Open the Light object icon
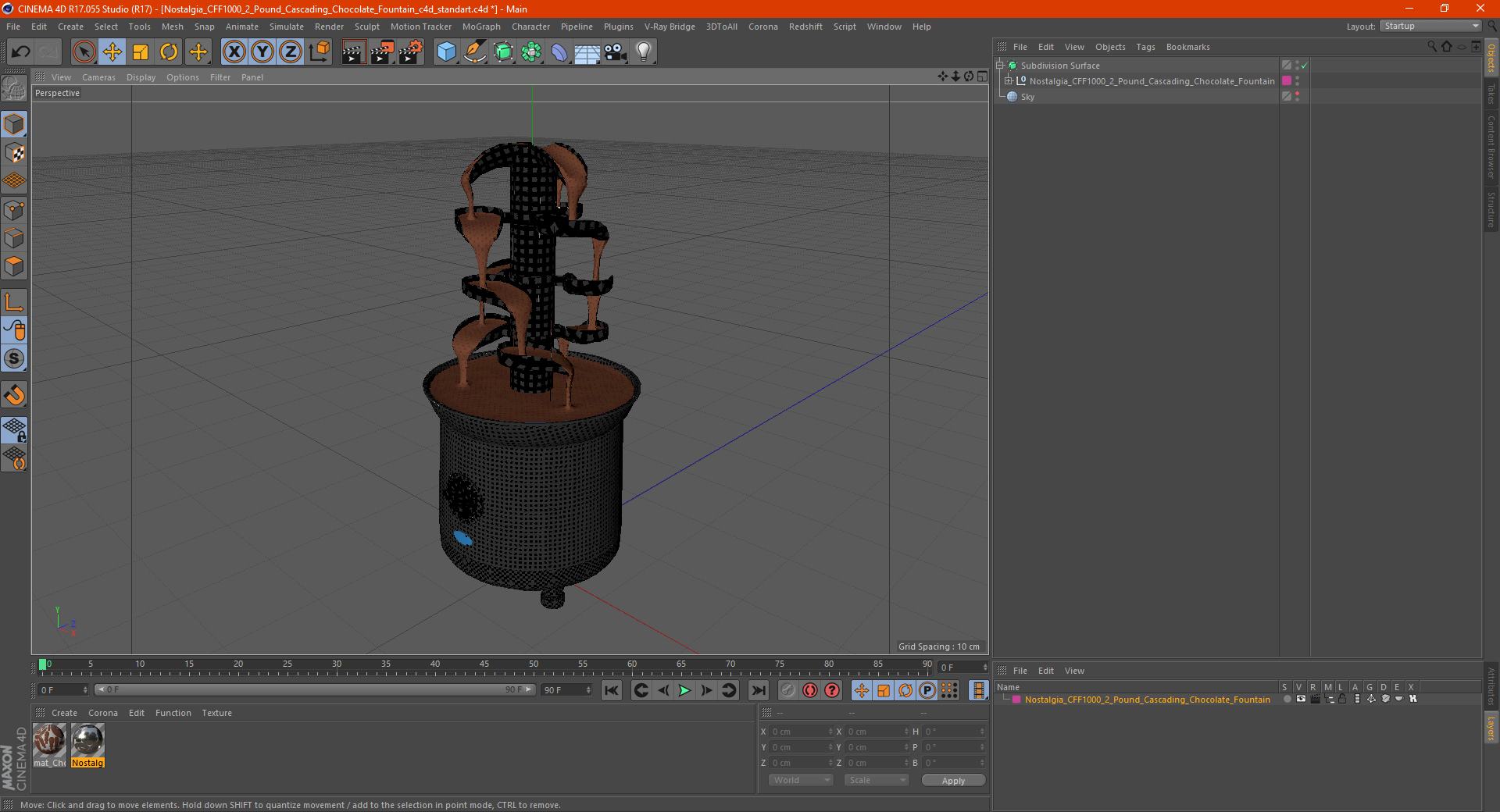The image size is (1500, 812). tap(643, 52)
